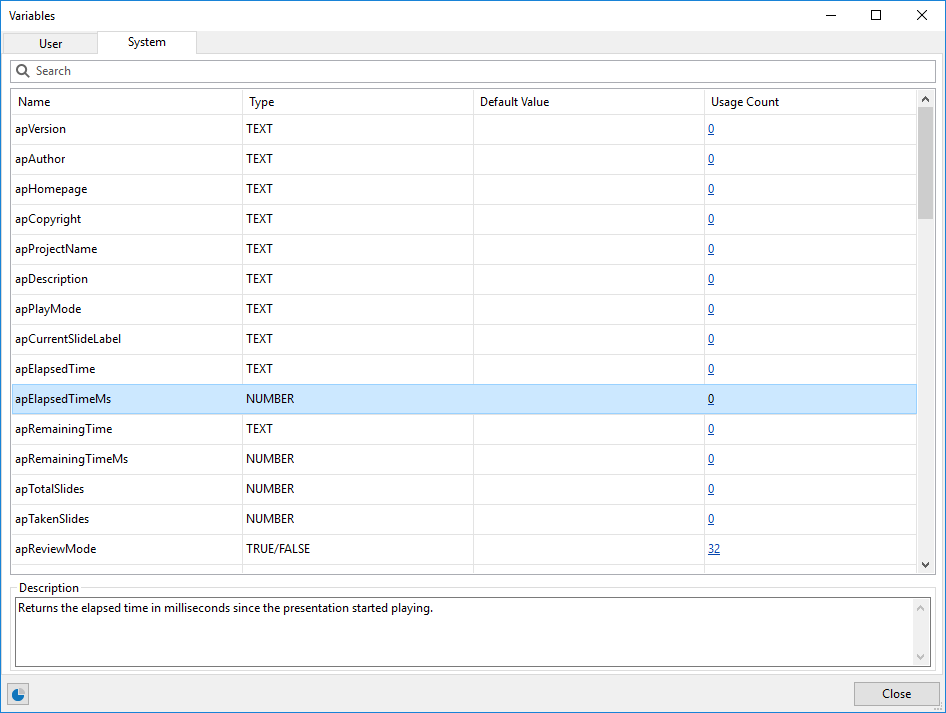946x713 pixels.
Task: Open usage count link for apHomepage
Action: point(711,189)
